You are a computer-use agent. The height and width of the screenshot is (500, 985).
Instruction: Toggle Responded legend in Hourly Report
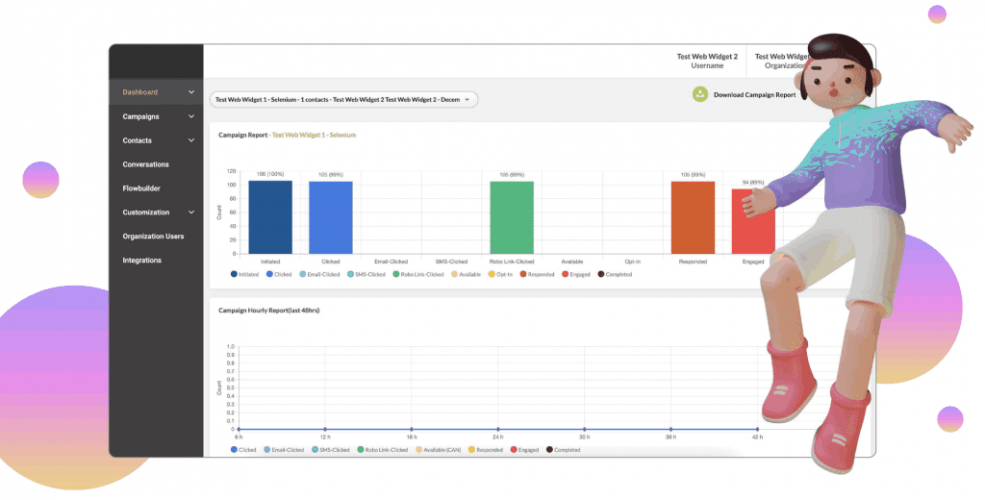pyautogui.click(x=486, y=450)
